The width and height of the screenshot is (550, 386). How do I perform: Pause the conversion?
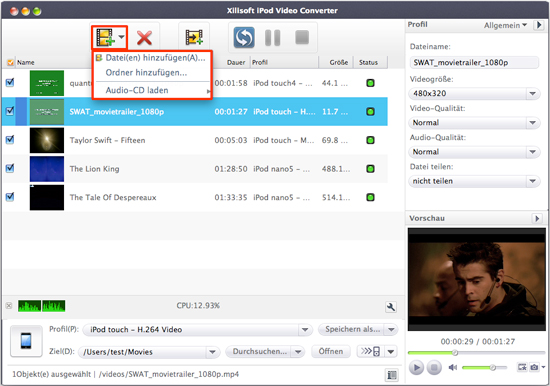[273, 38]
